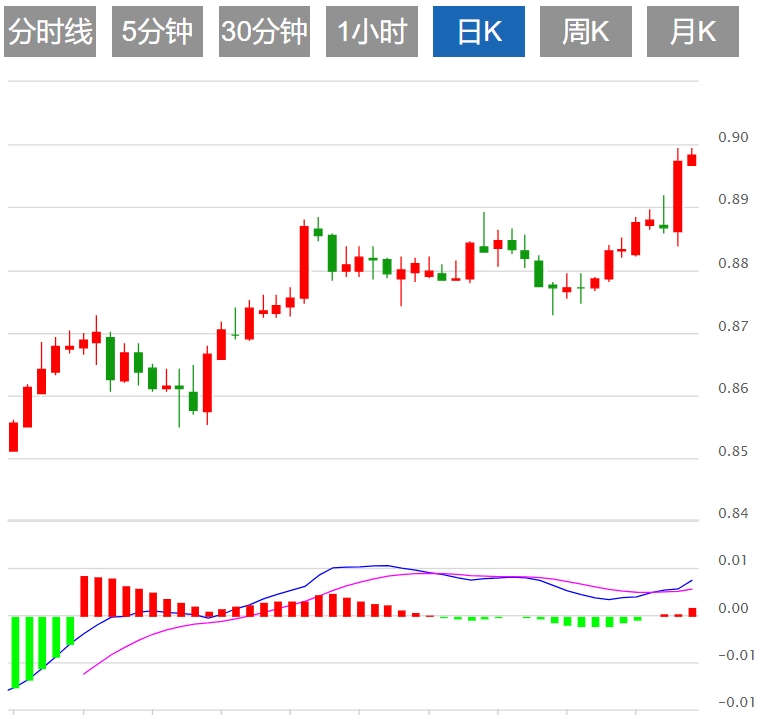Click the 0.85 price axis label
Viewport: 772px width, 715px height.
coord(733,451)
